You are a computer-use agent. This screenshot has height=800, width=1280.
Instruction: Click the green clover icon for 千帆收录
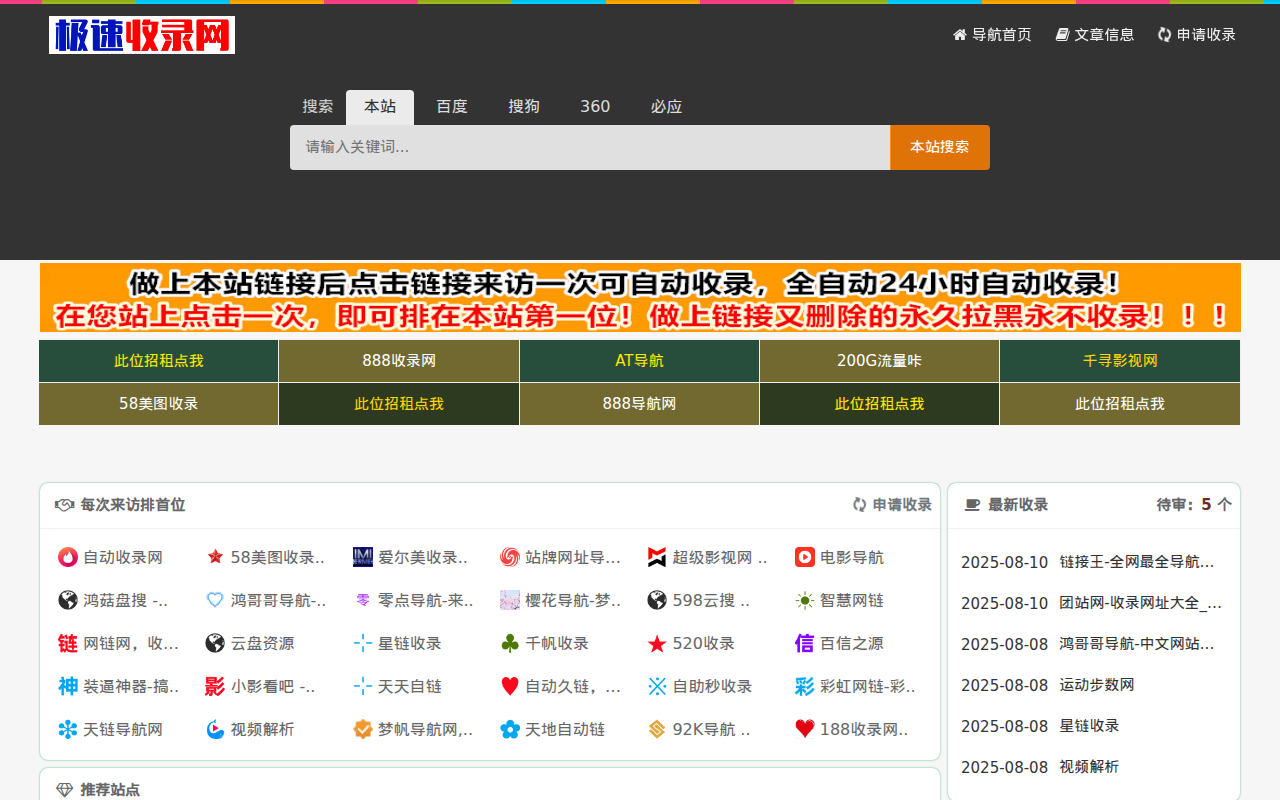point(510,644)
